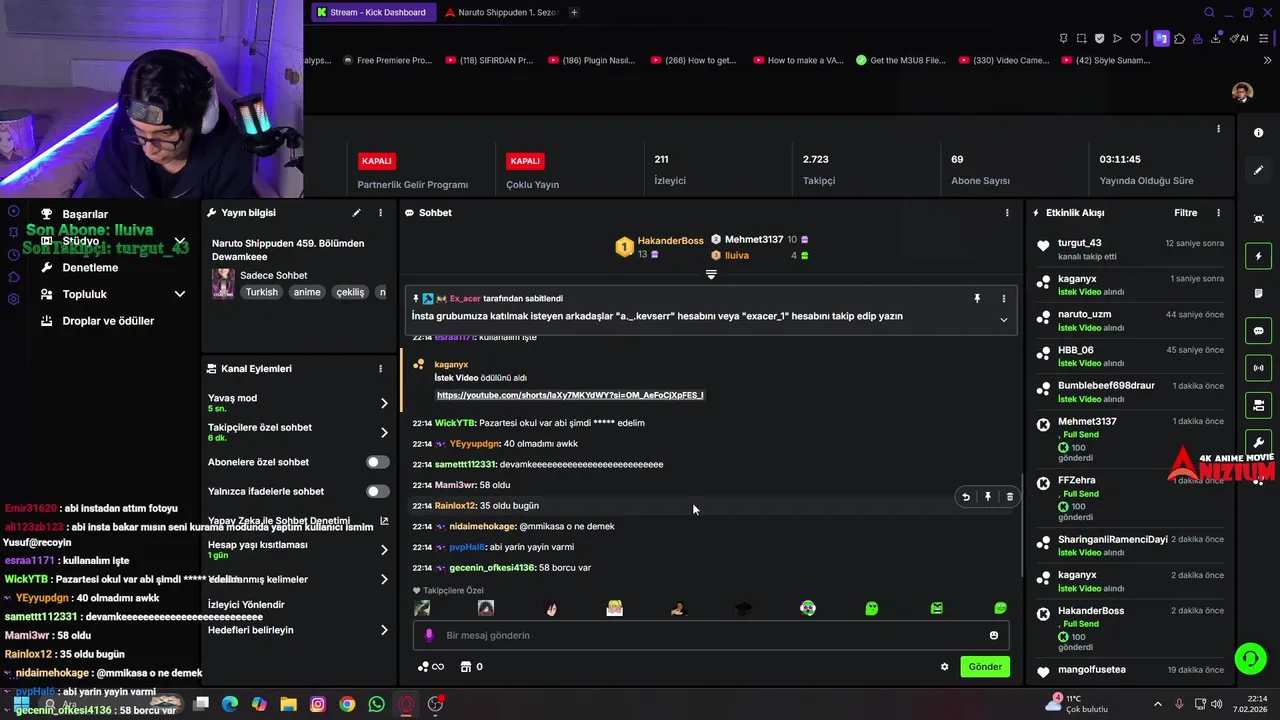Open the emoji picker in chat
This screenshot has width=1280, height=720.
coord(993,635)
